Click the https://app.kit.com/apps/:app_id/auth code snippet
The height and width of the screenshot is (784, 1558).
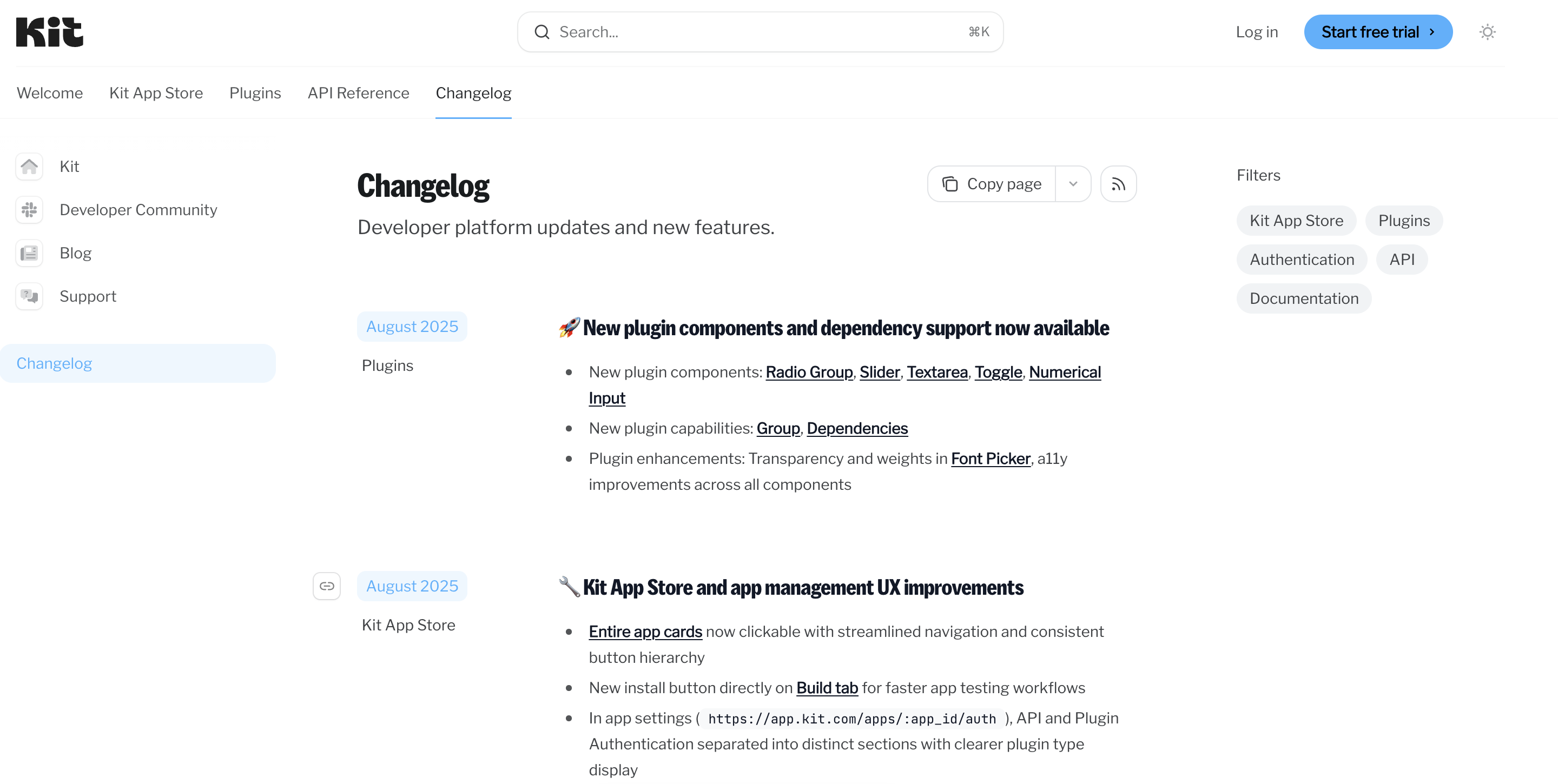point(851,718)
